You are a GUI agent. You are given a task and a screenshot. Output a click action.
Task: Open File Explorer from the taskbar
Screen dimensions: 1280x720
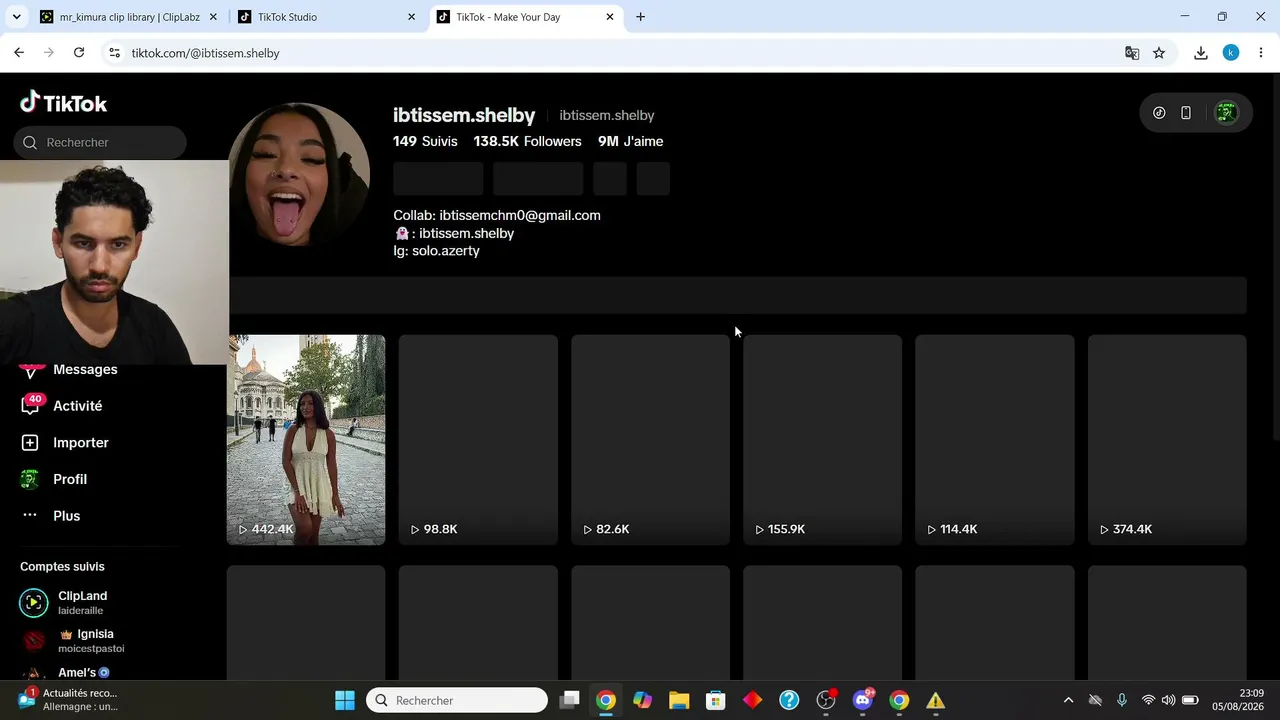tap(679, 700)
